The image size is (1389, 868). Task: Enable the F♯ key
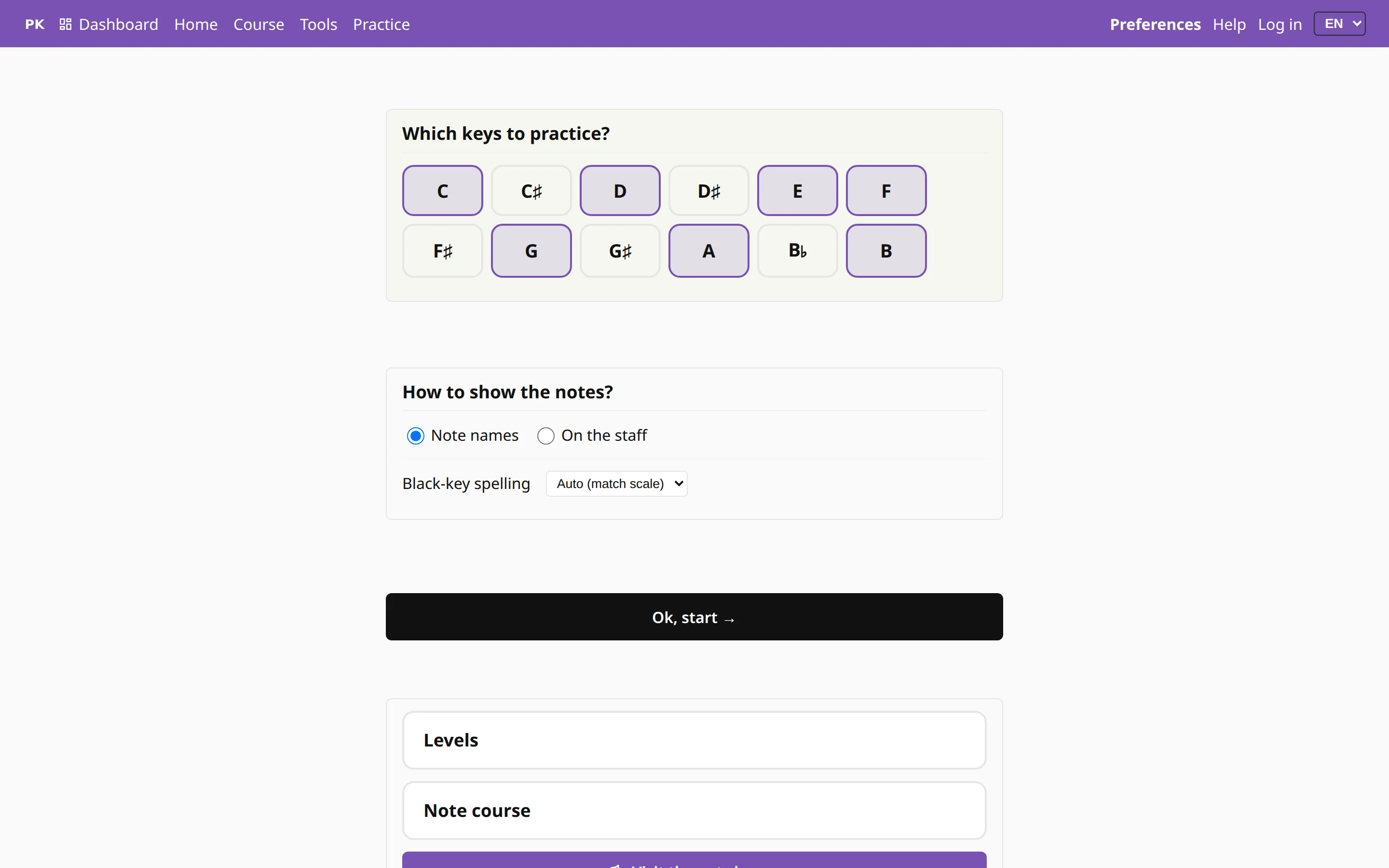click(x=443, y=251)
